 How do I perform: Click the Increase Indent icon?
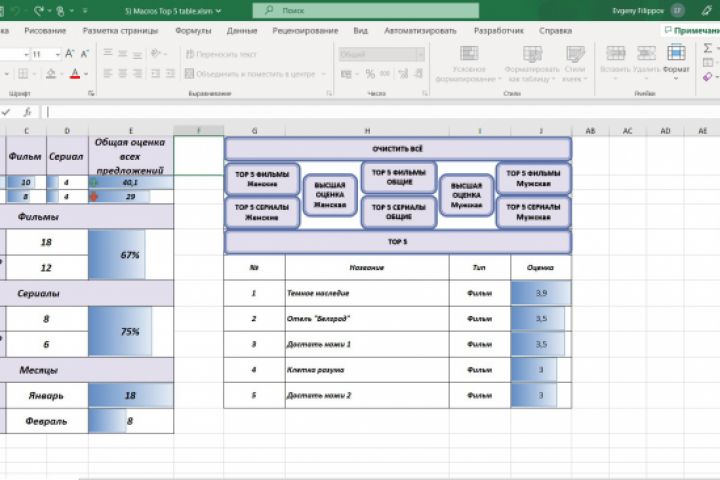click(170, 73)
